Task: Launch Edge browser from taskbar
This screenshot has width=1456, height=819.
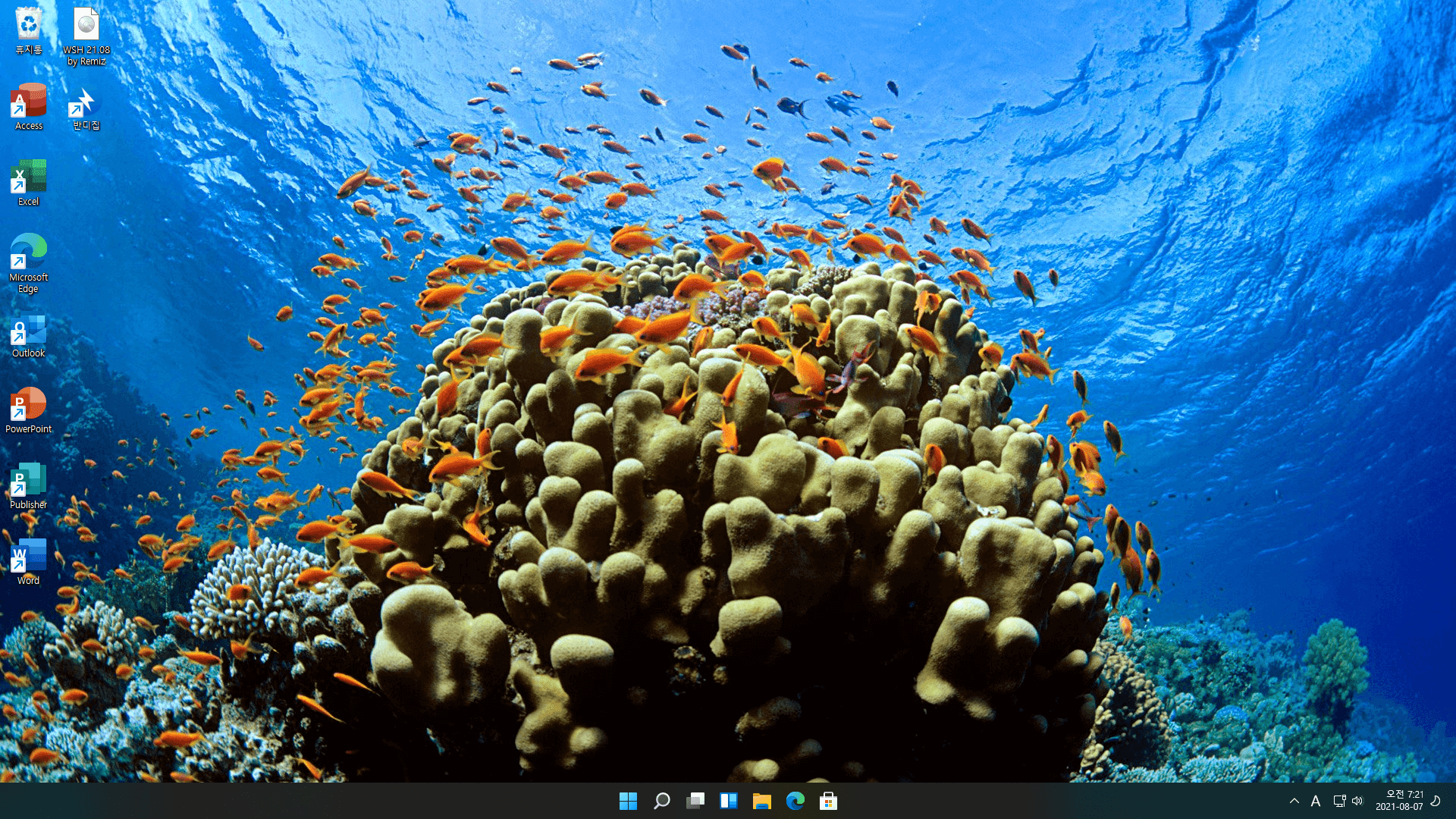Action: (795, 801)
